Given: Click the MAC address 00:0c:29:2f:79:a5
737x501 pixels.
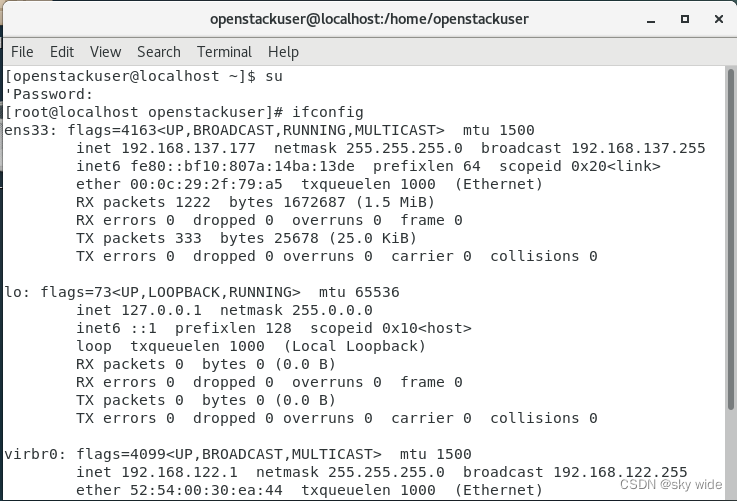Looking at the screenshot, I should [x=206, y=184].
